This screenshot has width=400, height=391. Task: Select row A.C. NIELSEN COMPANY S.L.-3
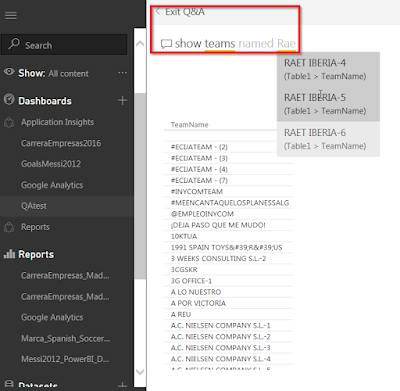coord(228,348)
